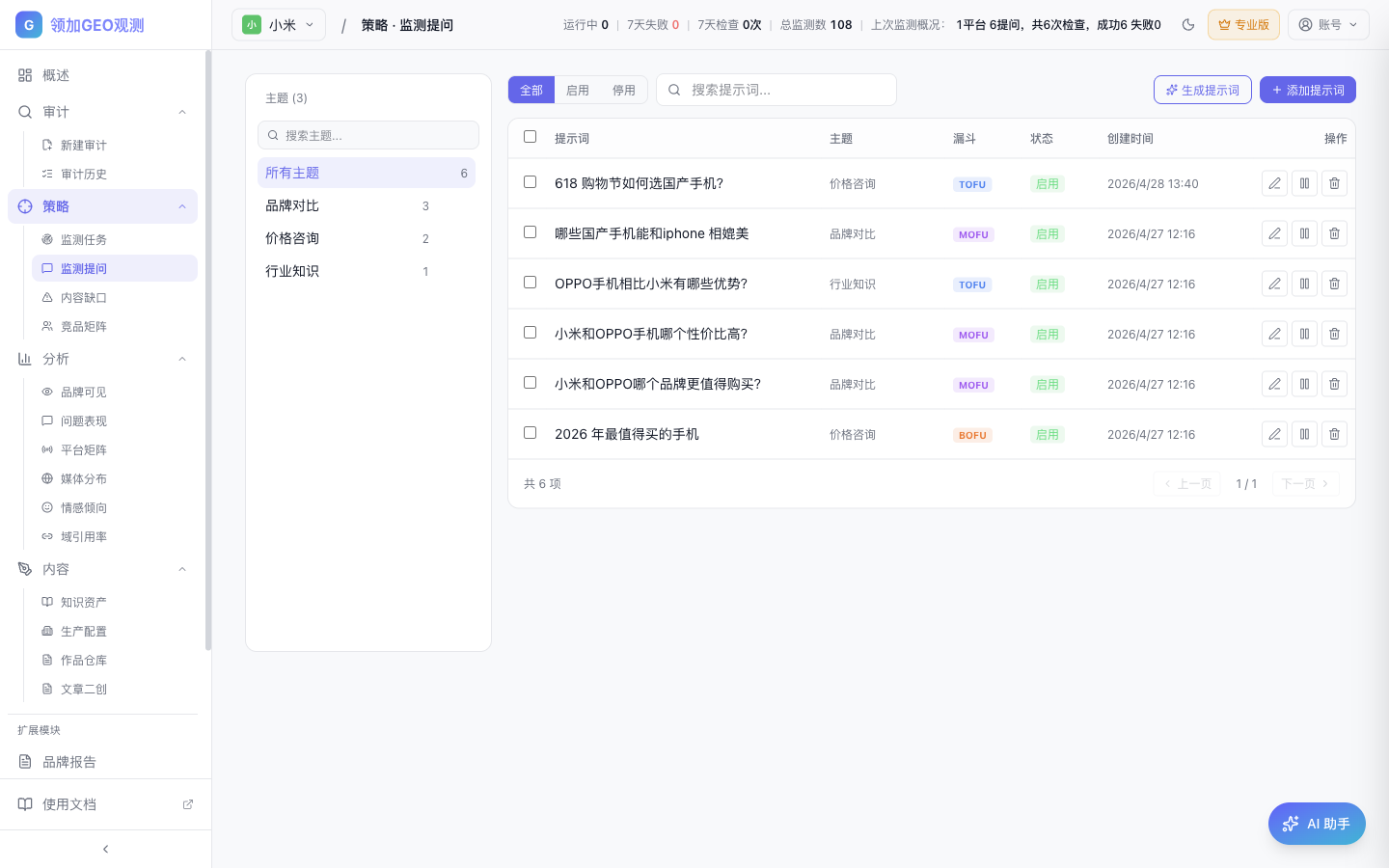Delete the 618 购物节 prompt
This screenshot has height=868, width=1389.
click(1334, 183)
